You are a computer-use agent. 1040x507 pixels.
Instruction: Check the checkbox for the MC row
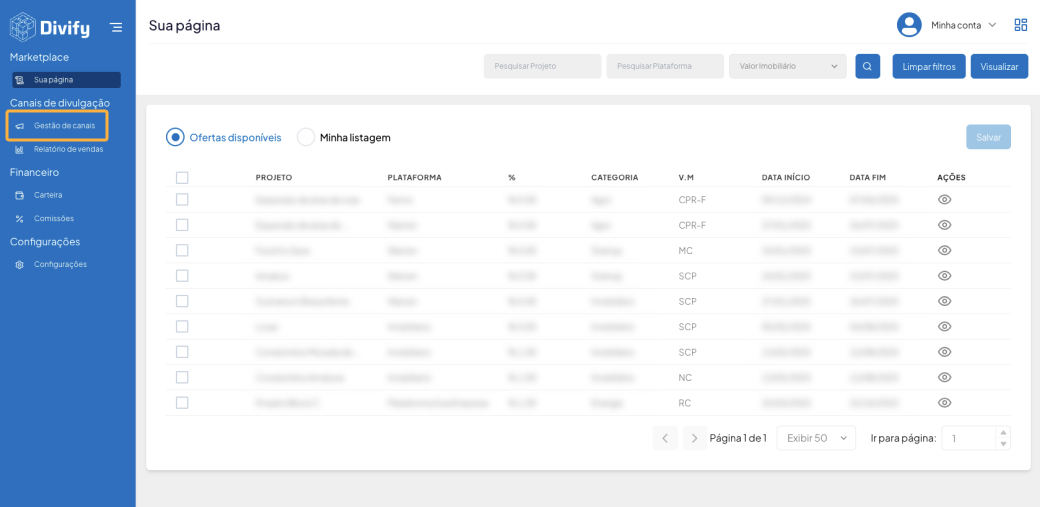coord(182,250)
